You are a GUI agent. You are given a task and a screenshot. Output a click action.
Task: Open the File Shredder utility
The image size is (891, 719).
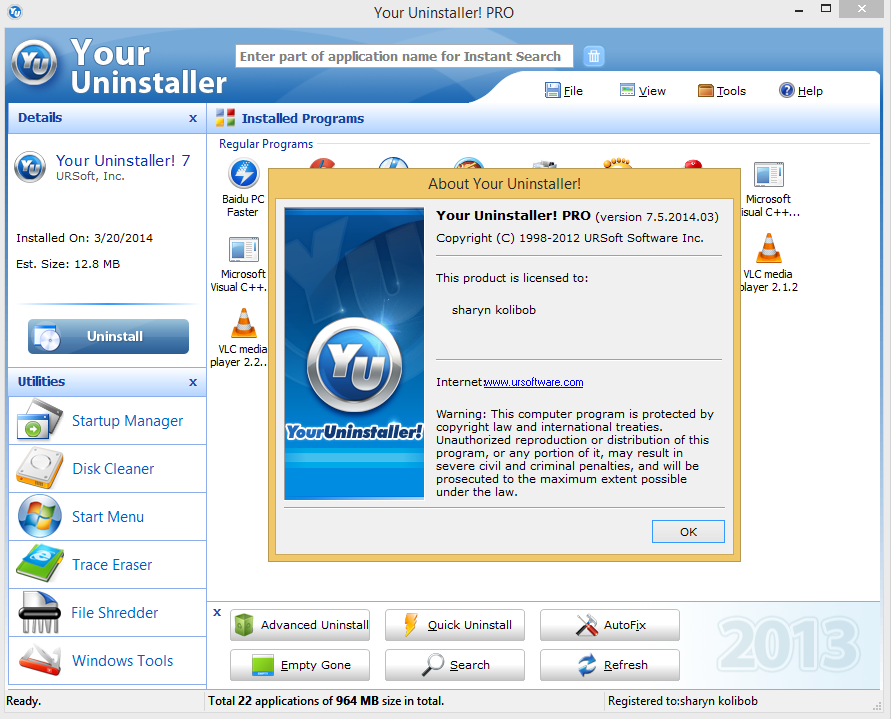coord(107,613)
